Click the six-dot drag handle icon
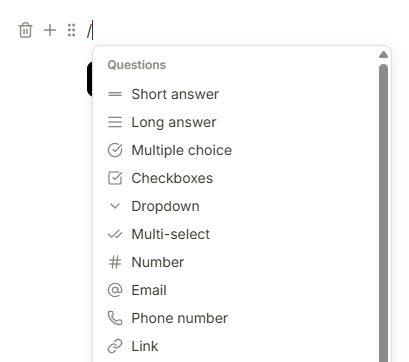This screenshot has height=362, width=409. click(x=71, y=30)
